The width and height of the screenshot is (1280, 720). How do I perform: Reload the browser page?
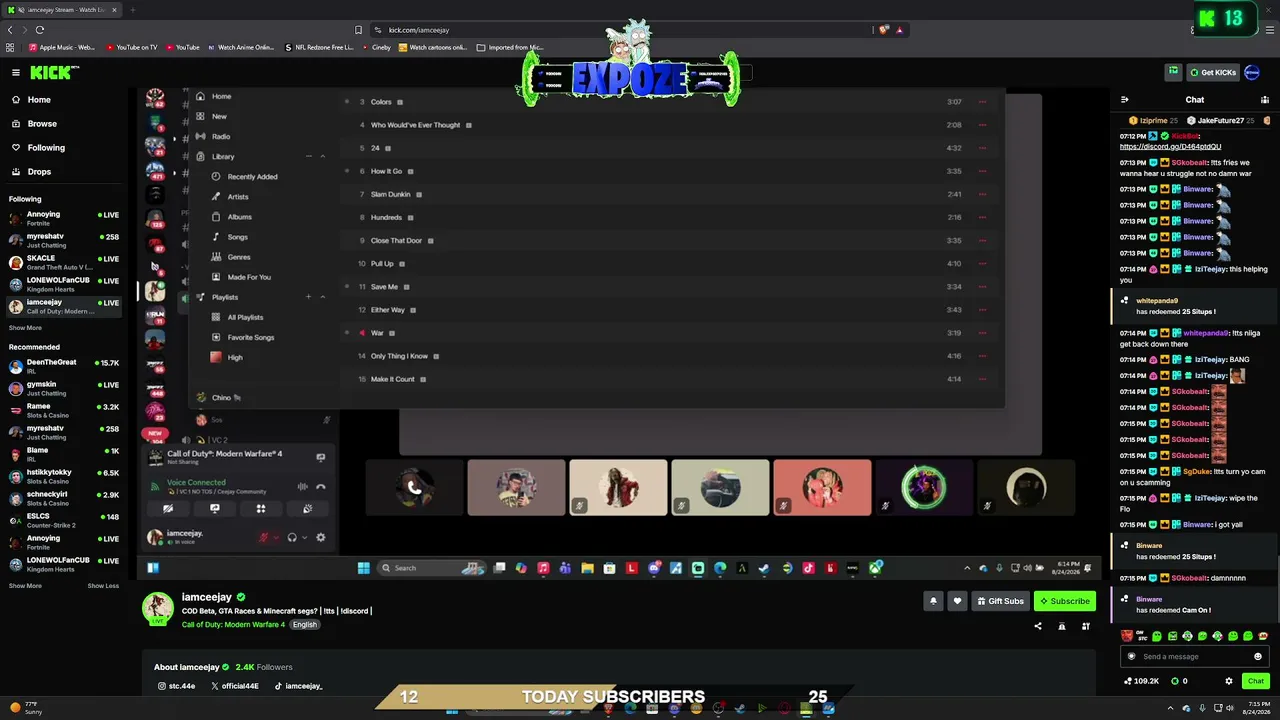(x=40, y=30)
